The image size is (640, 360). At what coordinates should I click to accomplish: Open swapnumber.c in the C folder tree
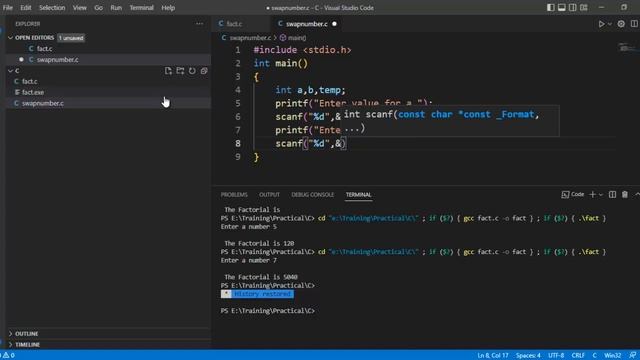[42, 103]
